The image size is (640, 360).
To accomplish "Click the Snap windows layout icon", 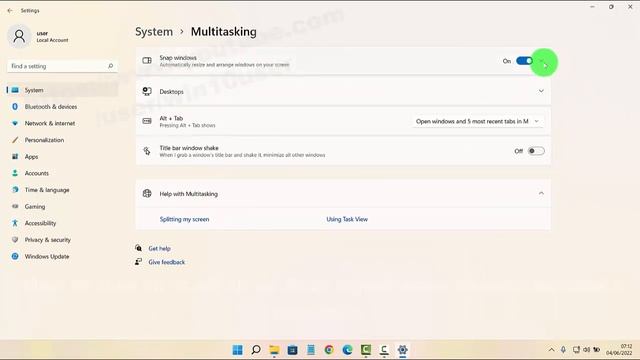I will pyautogui.click(x=147, y=61).
